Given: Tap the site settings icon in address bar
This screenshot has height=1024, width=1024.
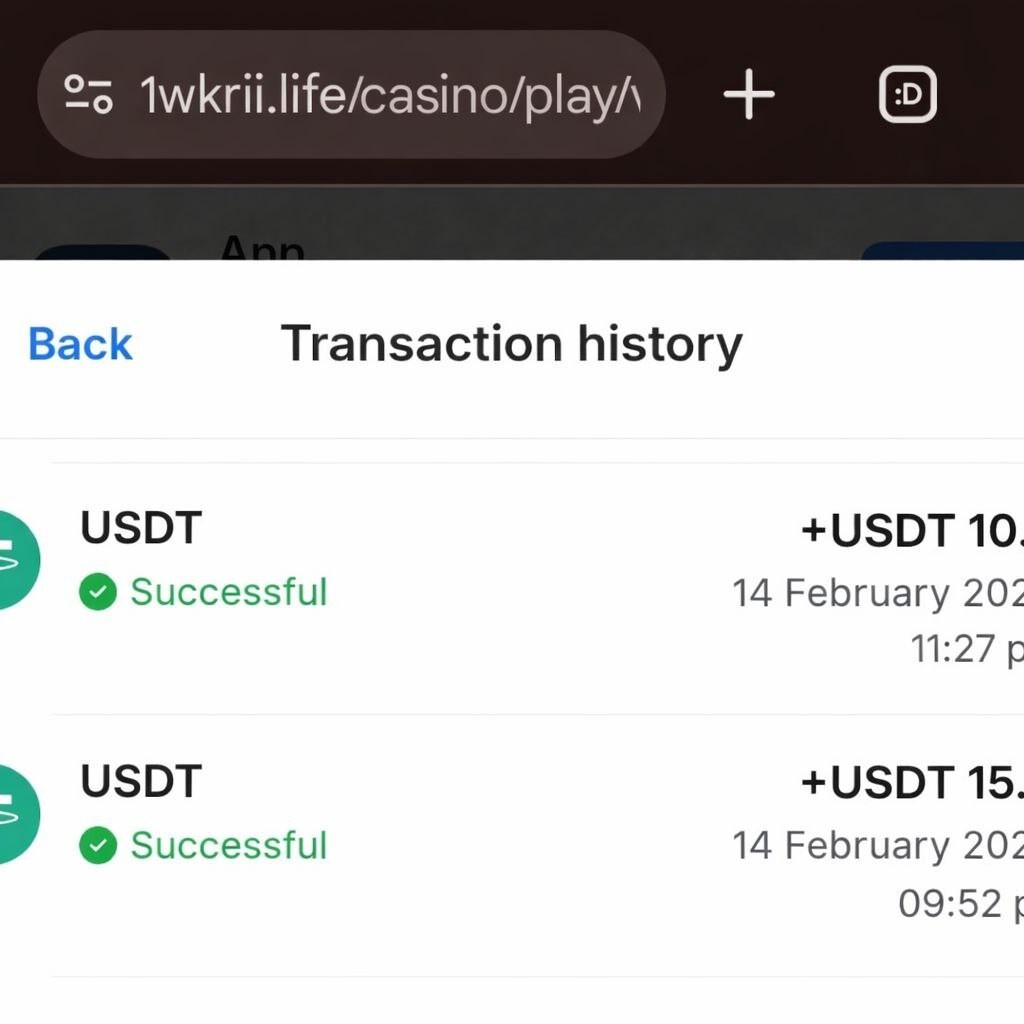Looking at the screenshot, I should (x=88, y=95).
